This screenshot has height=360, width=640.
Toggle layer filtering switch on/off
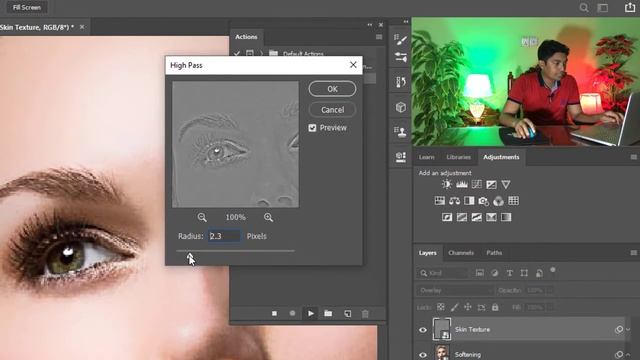[553, 270]
